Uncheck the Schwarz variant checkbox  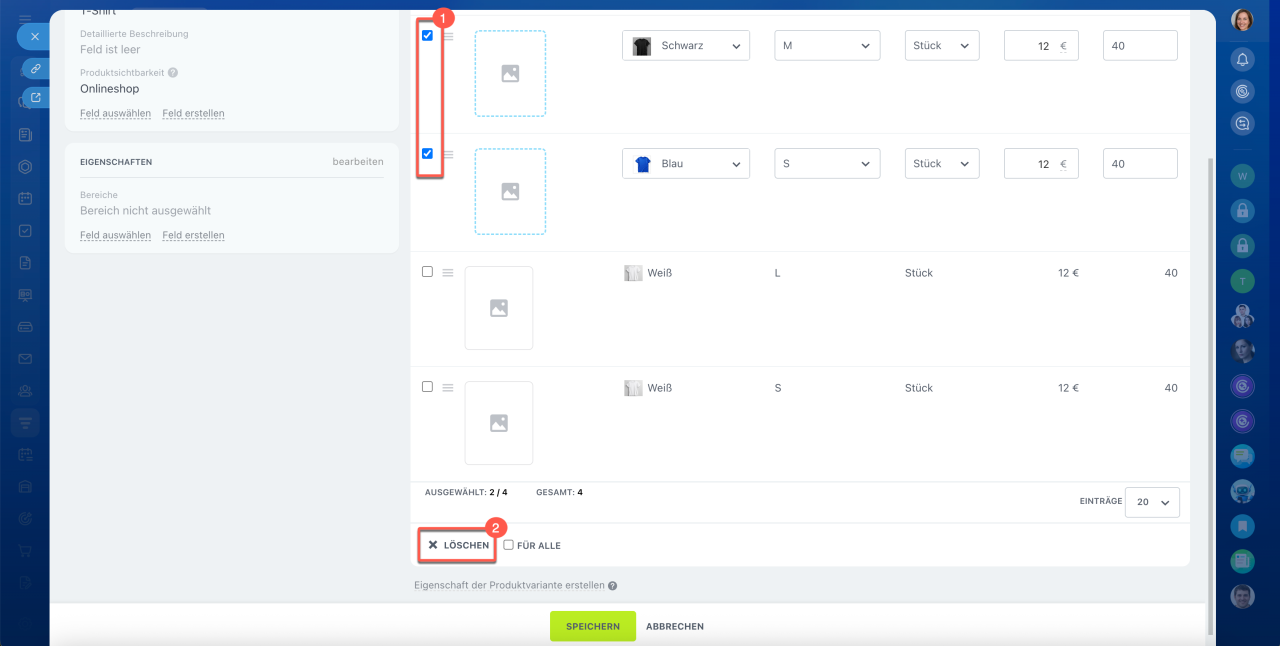point(427,36)
